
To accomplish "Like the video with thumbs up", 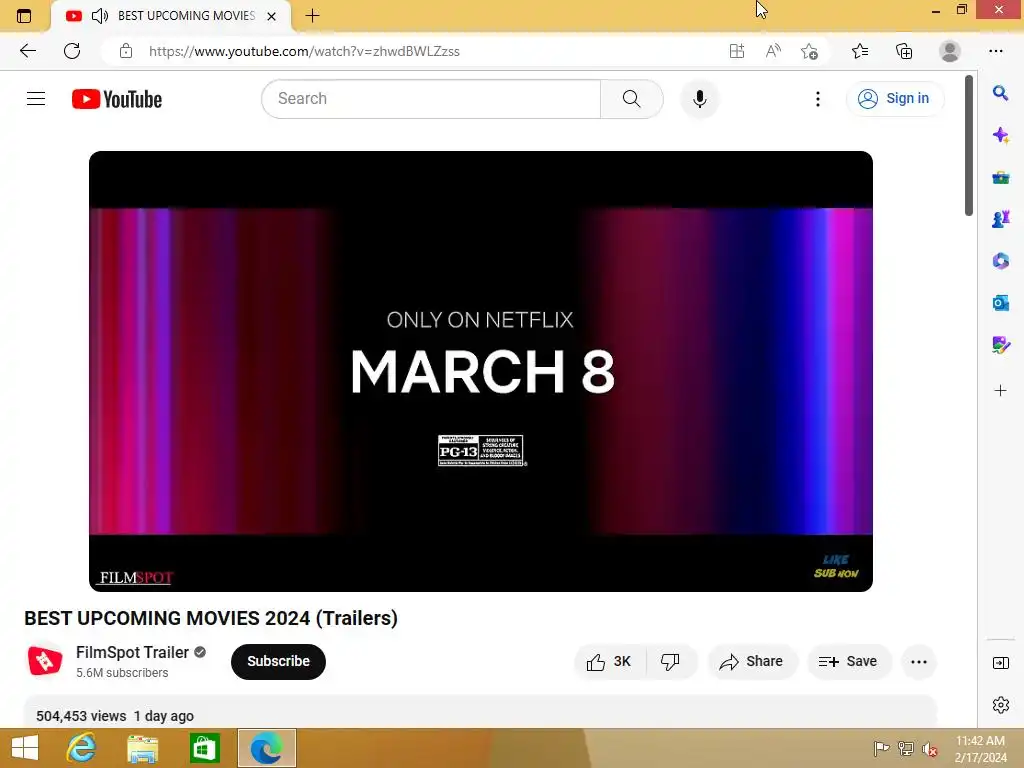I will tap(609, 662).
